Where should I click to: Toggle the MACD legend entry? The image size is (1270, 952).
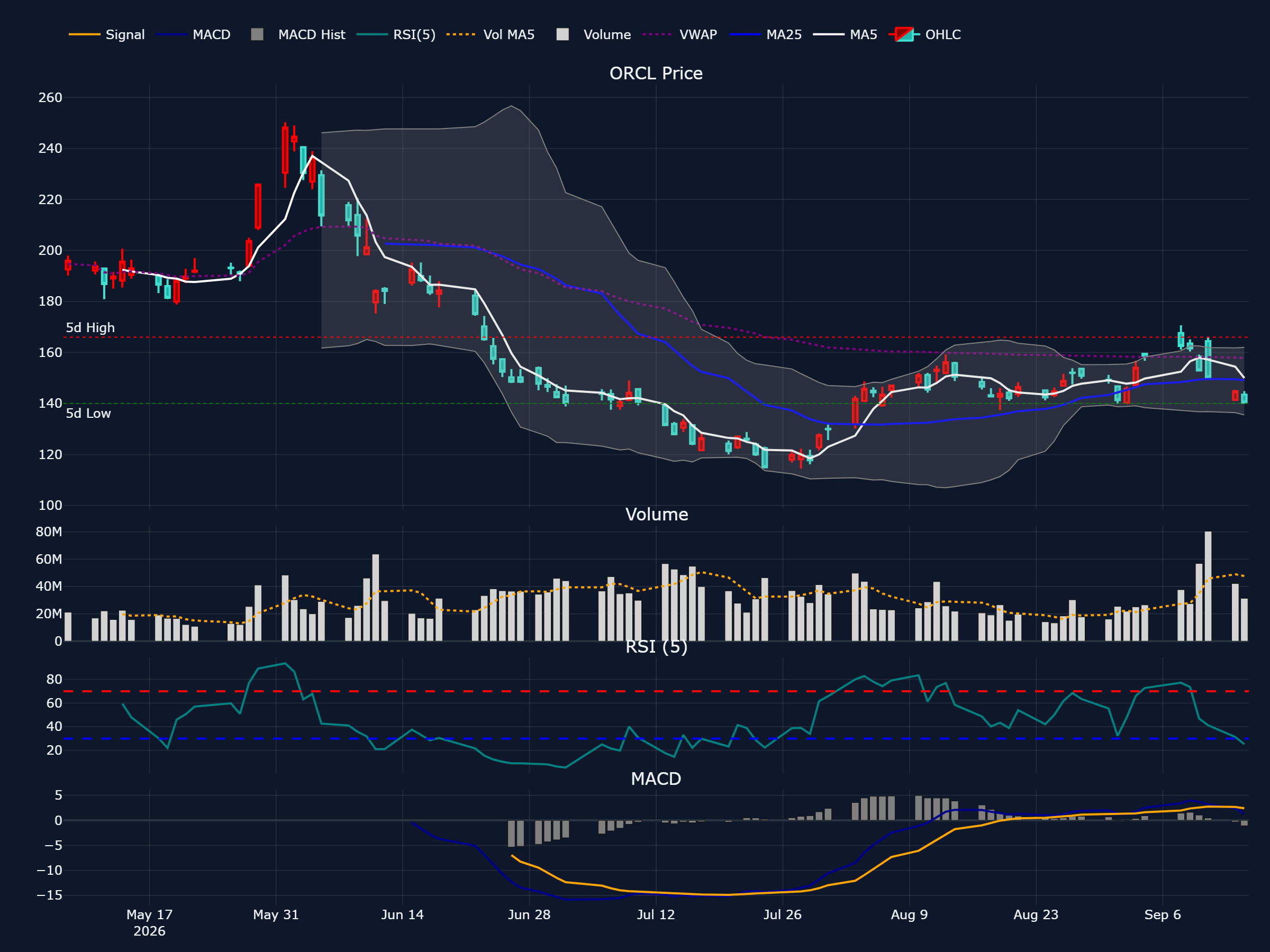tap(193, 34)
